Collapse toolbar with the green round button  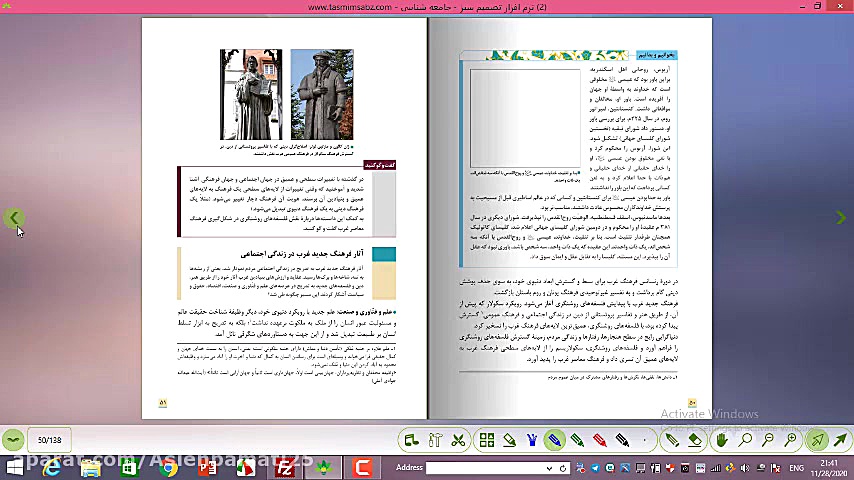13,440
